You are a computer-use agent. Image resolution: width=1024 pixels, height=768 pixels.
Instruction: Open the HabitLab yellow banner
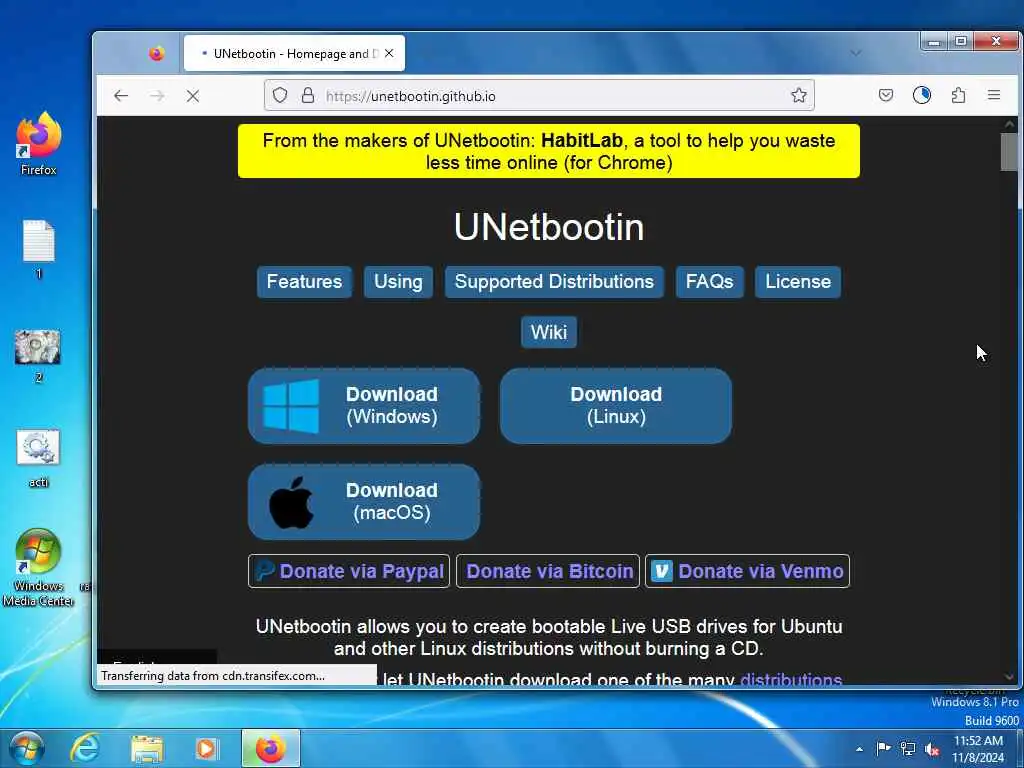point(549,151)
